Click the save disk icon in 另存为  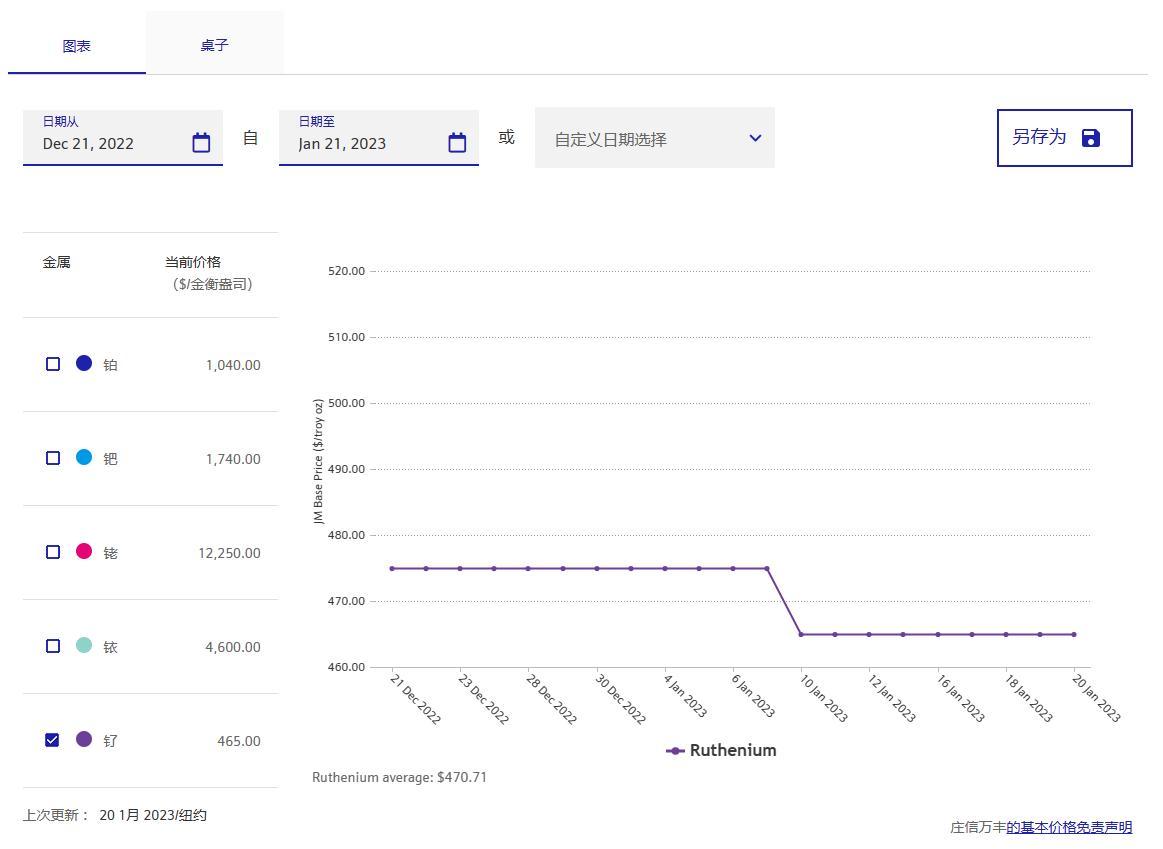[x=1091, y=138]
